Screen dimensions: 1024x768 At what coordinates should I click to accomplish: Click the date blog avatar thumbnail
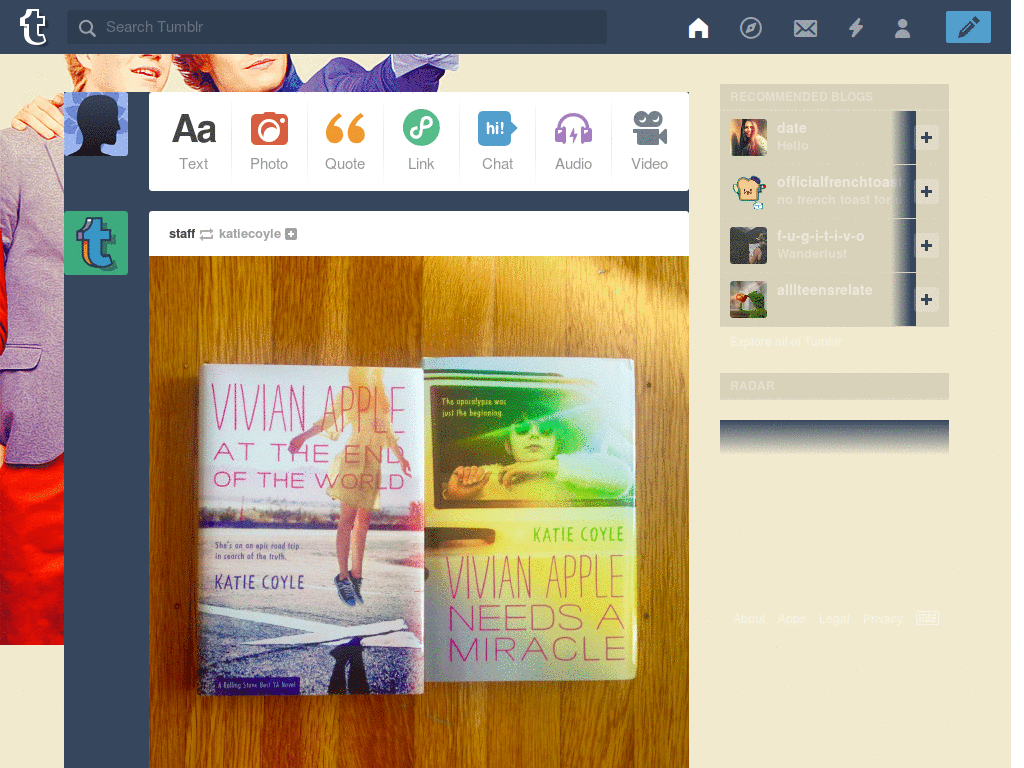(748, 137)
